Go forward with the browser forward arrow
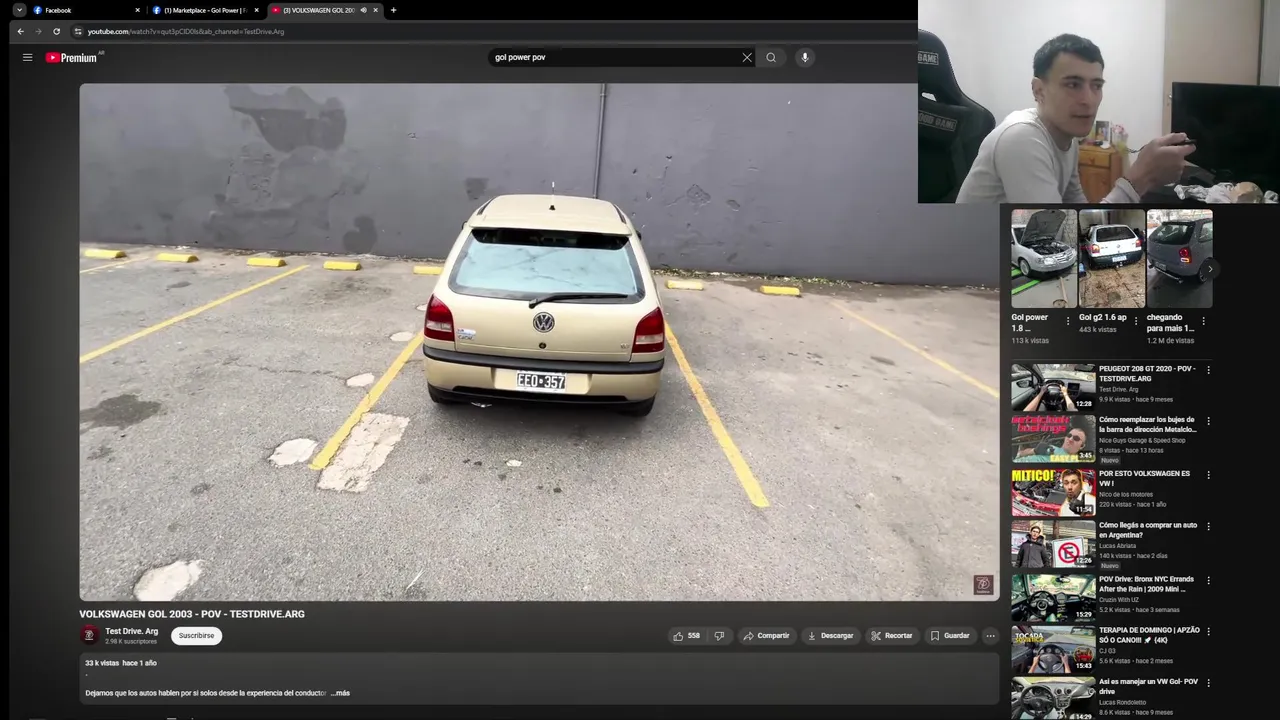 point(38,31)
